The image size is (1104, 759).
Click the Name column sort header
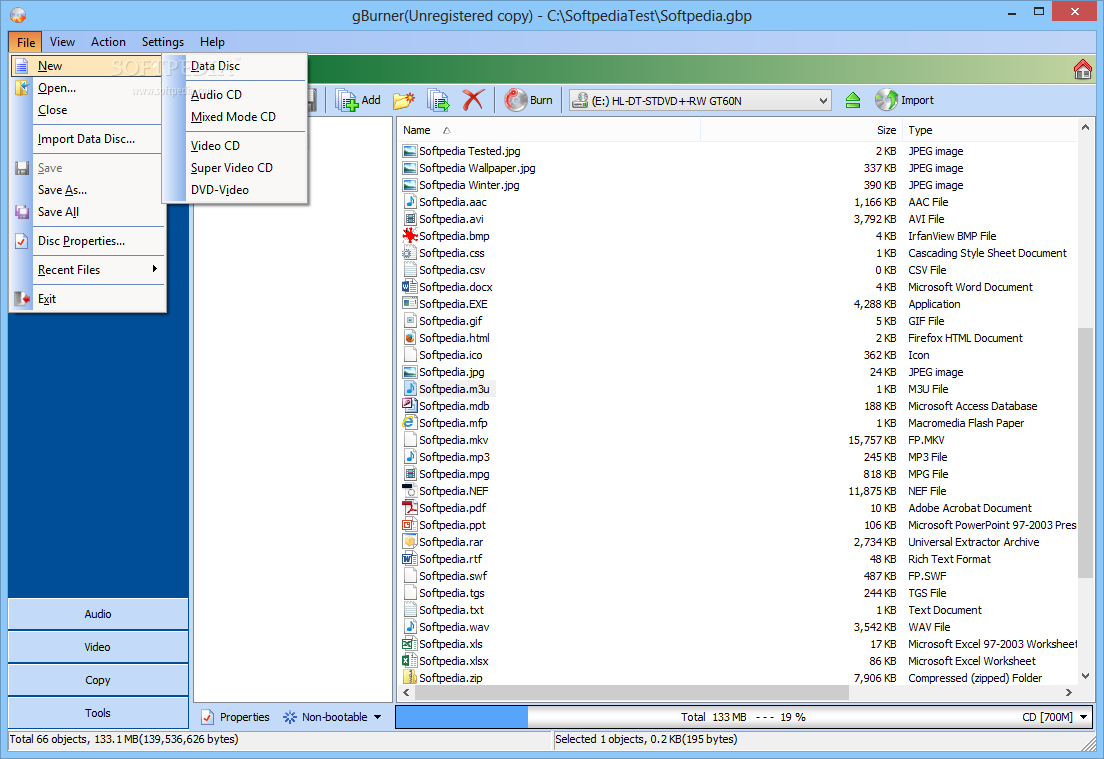tap(548, 130)
